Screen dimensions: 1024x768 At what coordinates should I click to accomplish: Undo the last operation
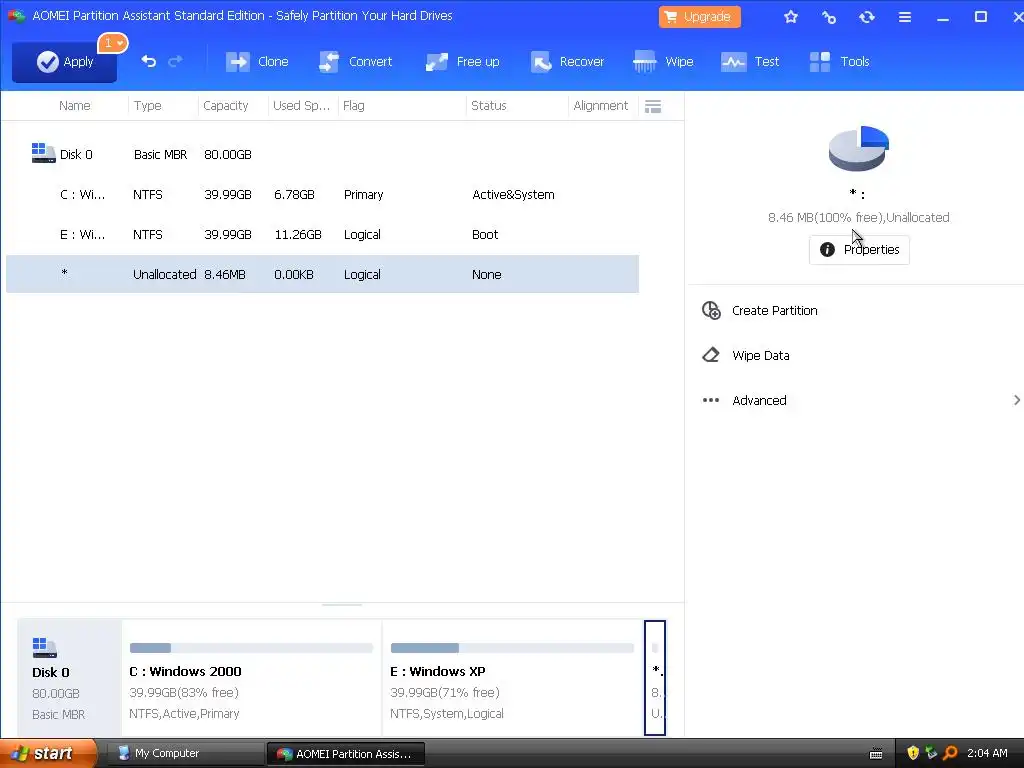point(149,61)
